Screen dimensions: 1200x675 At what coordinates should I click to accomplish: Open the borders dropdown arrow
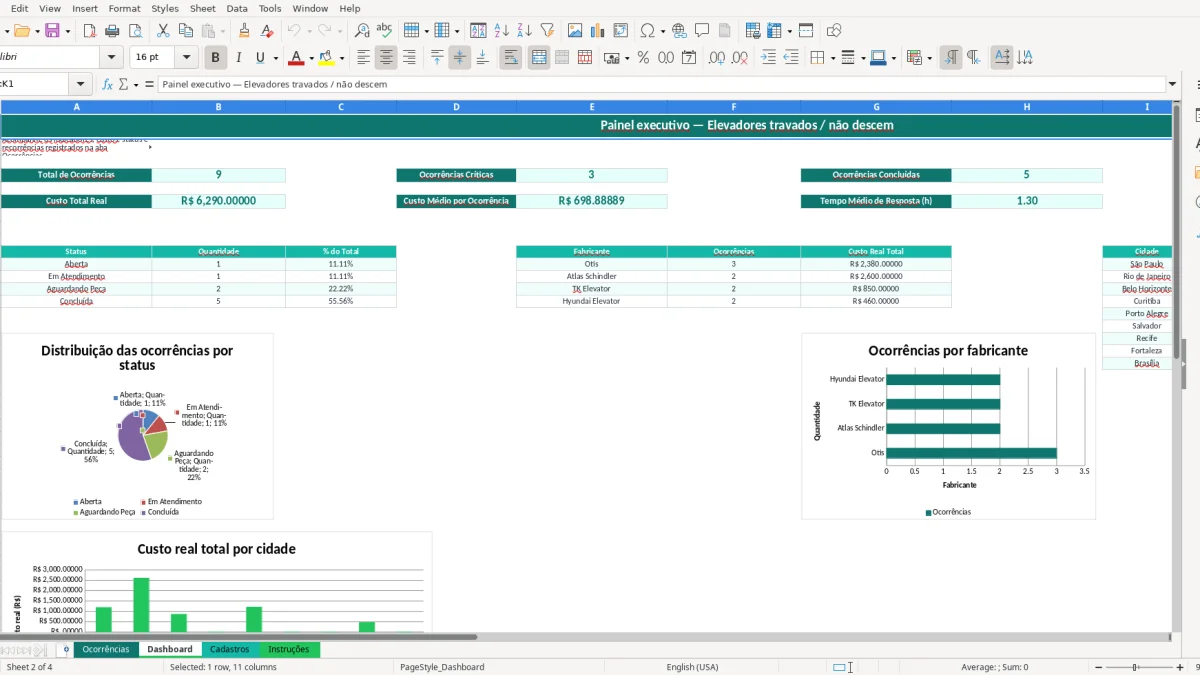[831, 58]
